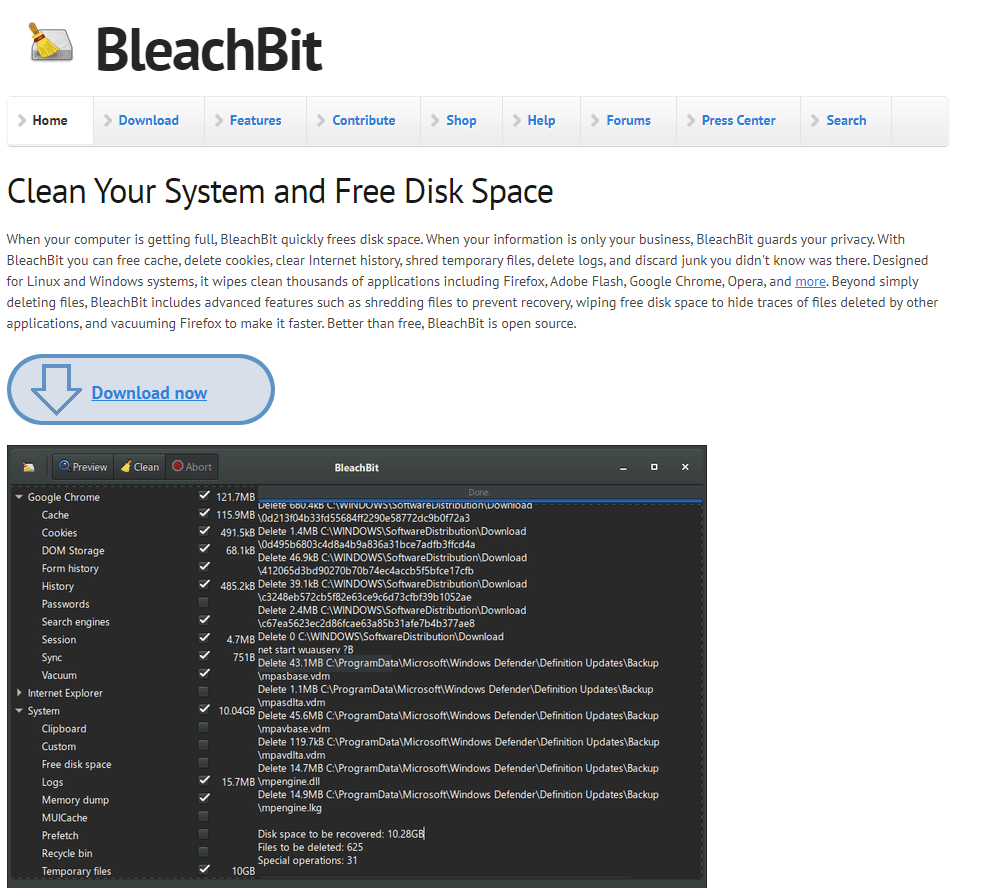Click "net start wuauserv ?B" log line
981x888 pixels.
(305, 650)
